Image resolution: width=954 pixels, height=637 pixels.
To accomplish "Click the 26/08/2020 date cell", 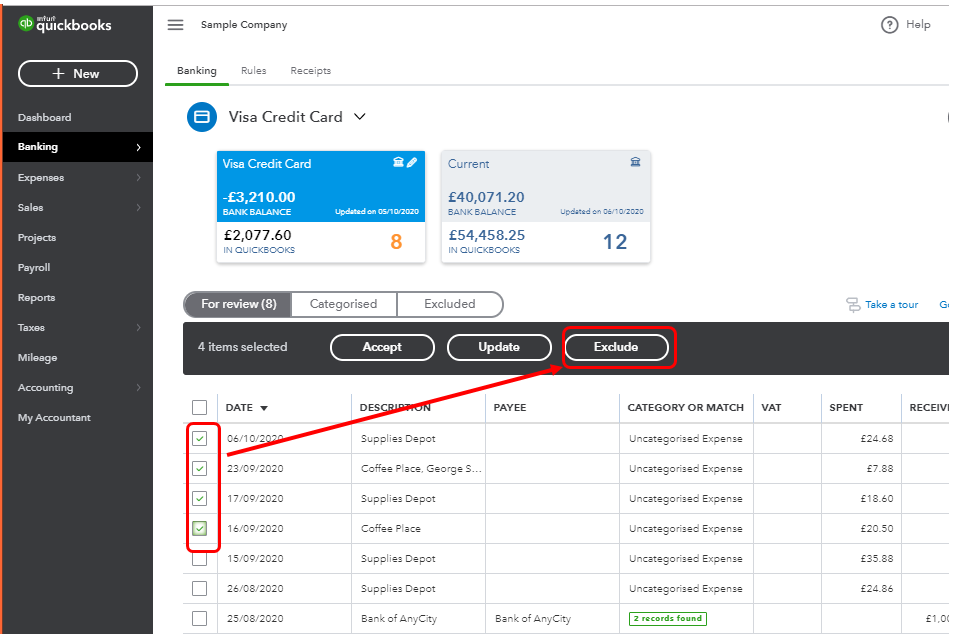I will [255, 588].
